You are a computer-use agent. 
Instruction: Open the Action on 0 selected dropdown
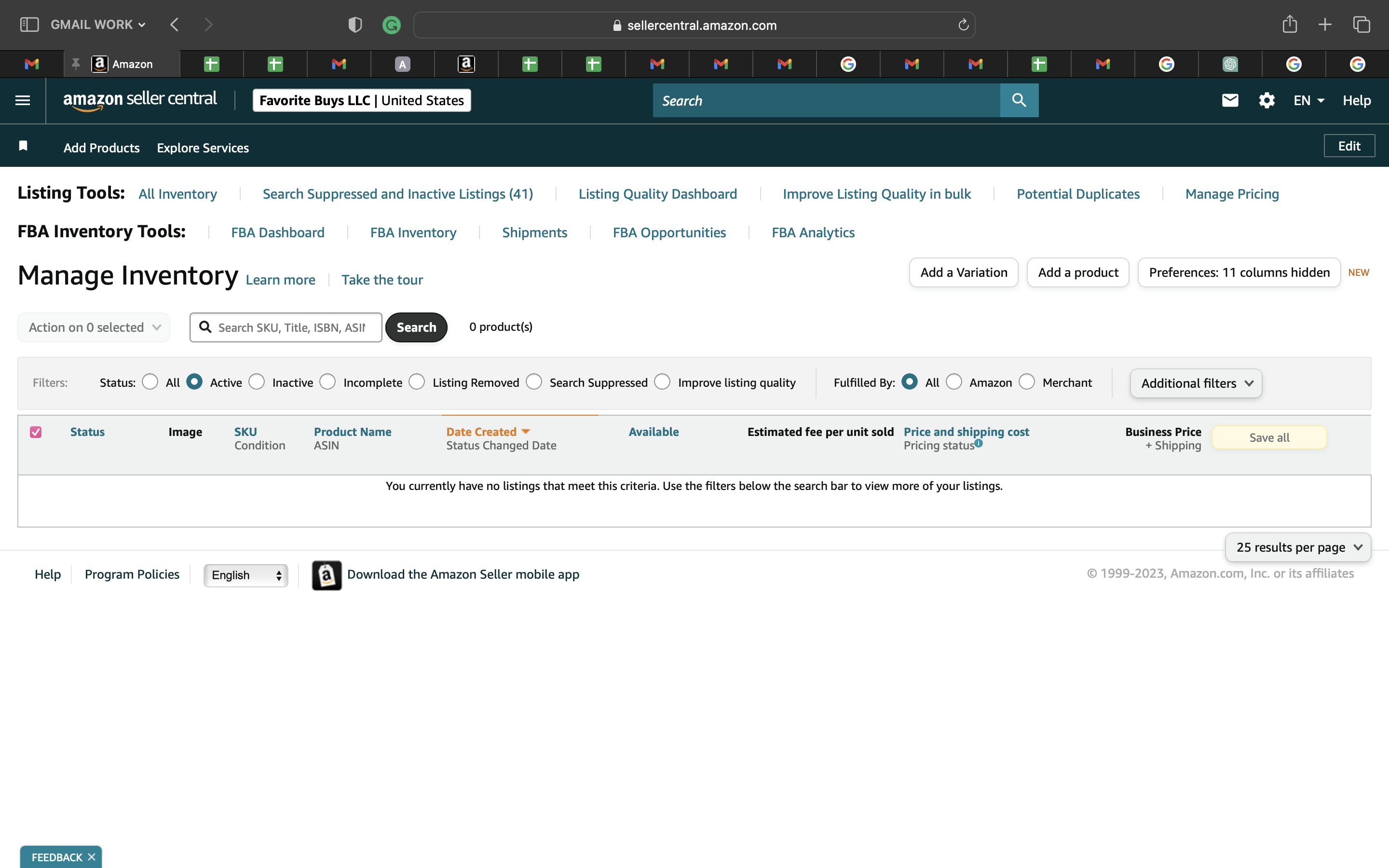(x=94, y=327)
